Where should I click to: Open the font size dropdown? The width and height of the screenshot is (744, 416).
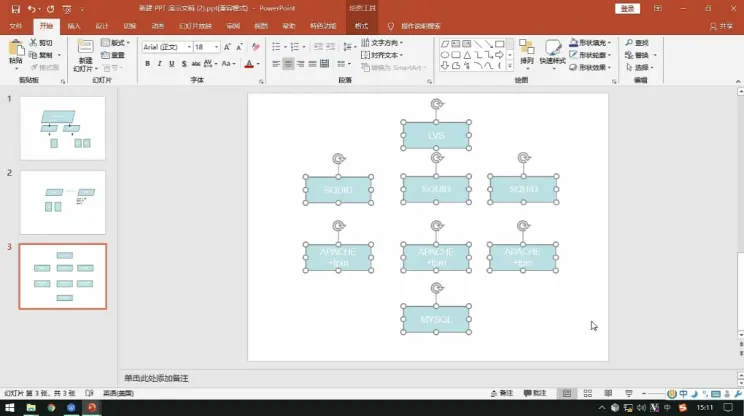(216, 47)
